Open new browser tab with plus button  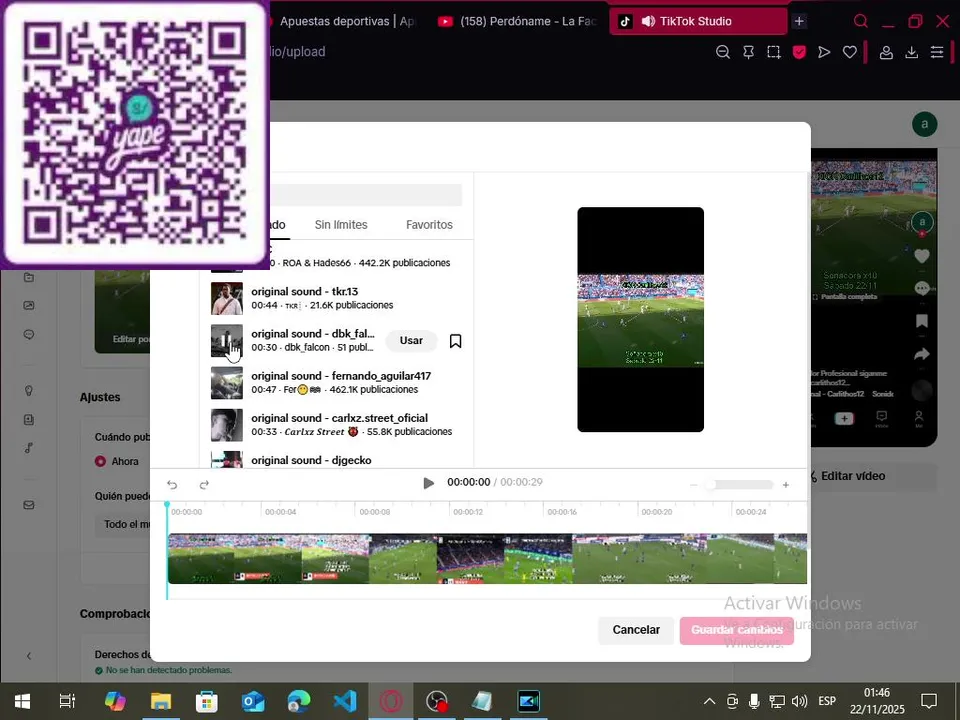pyautogui.click(x=799, y=21)
